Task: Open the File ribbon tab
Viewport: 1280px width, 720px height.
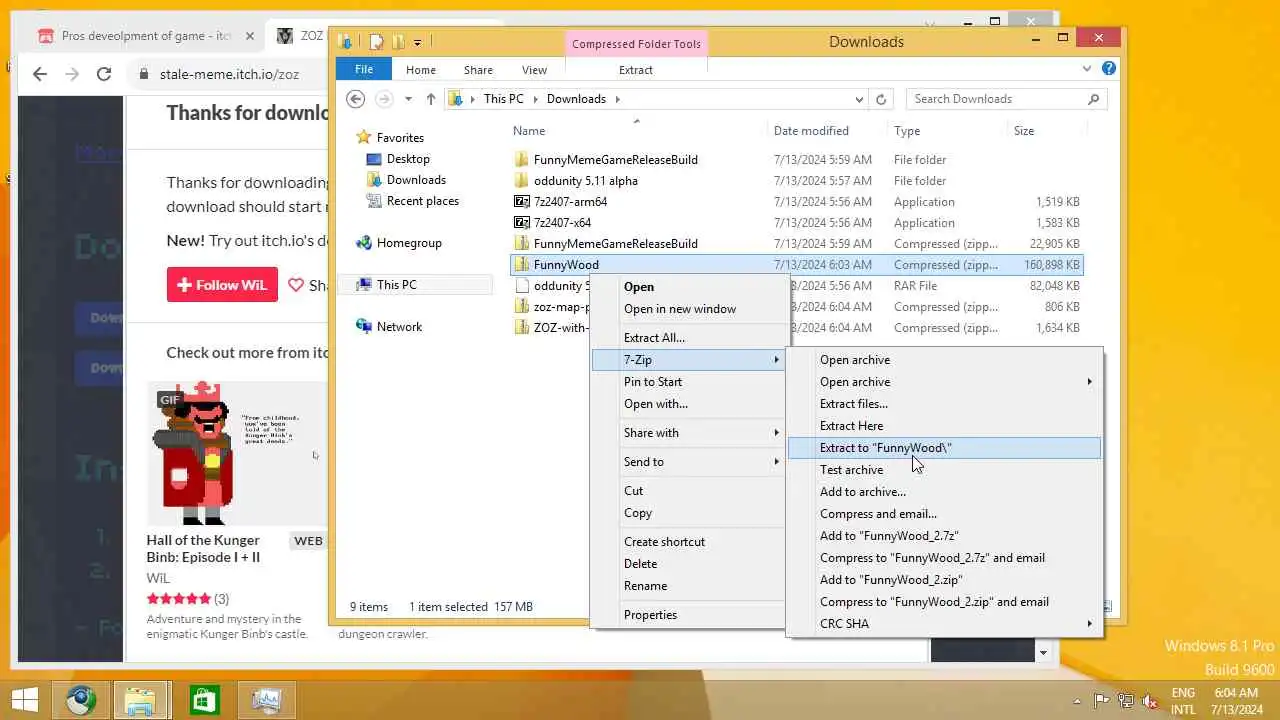Action: coord(364,69)
